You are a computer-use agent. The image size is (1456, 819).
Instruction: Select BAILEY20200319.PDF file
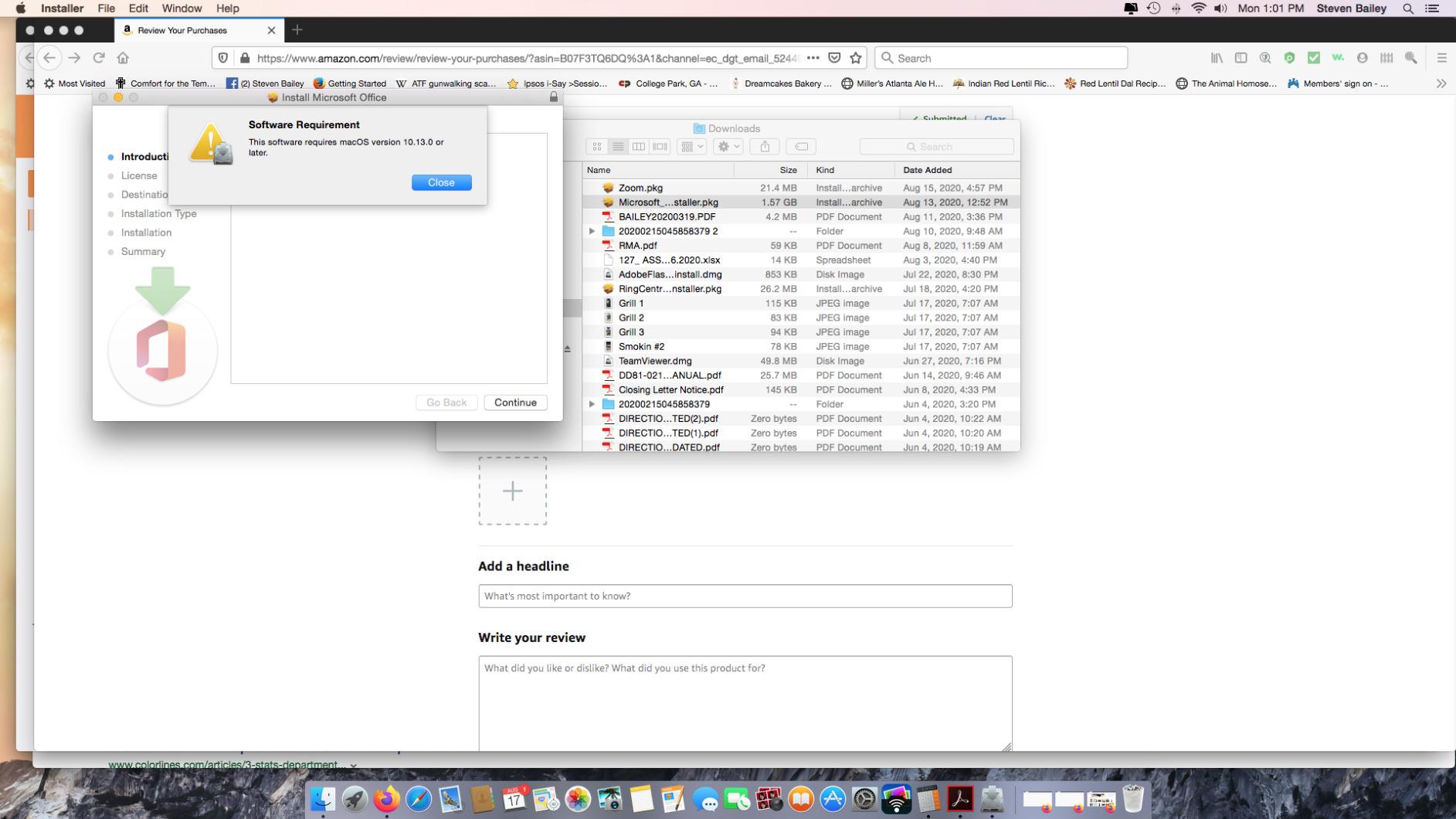(x=801, y=217)
